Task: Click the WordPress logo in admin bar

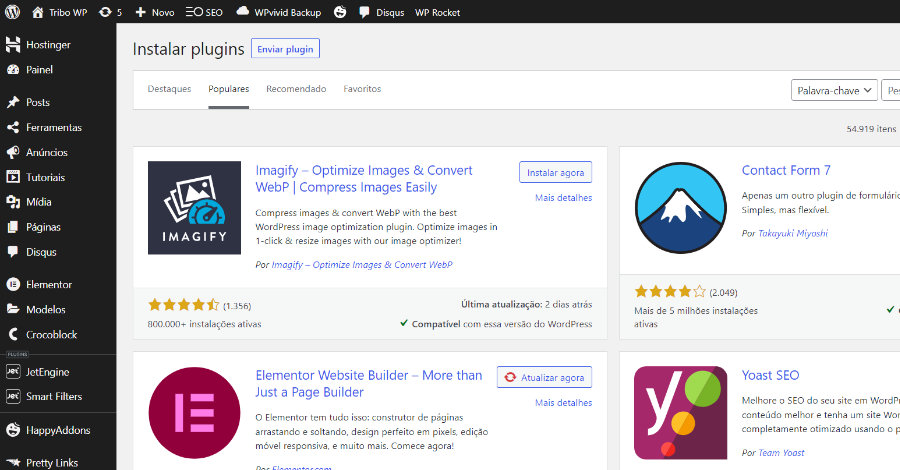Action: pyautogui.click(x=13, y=12)
